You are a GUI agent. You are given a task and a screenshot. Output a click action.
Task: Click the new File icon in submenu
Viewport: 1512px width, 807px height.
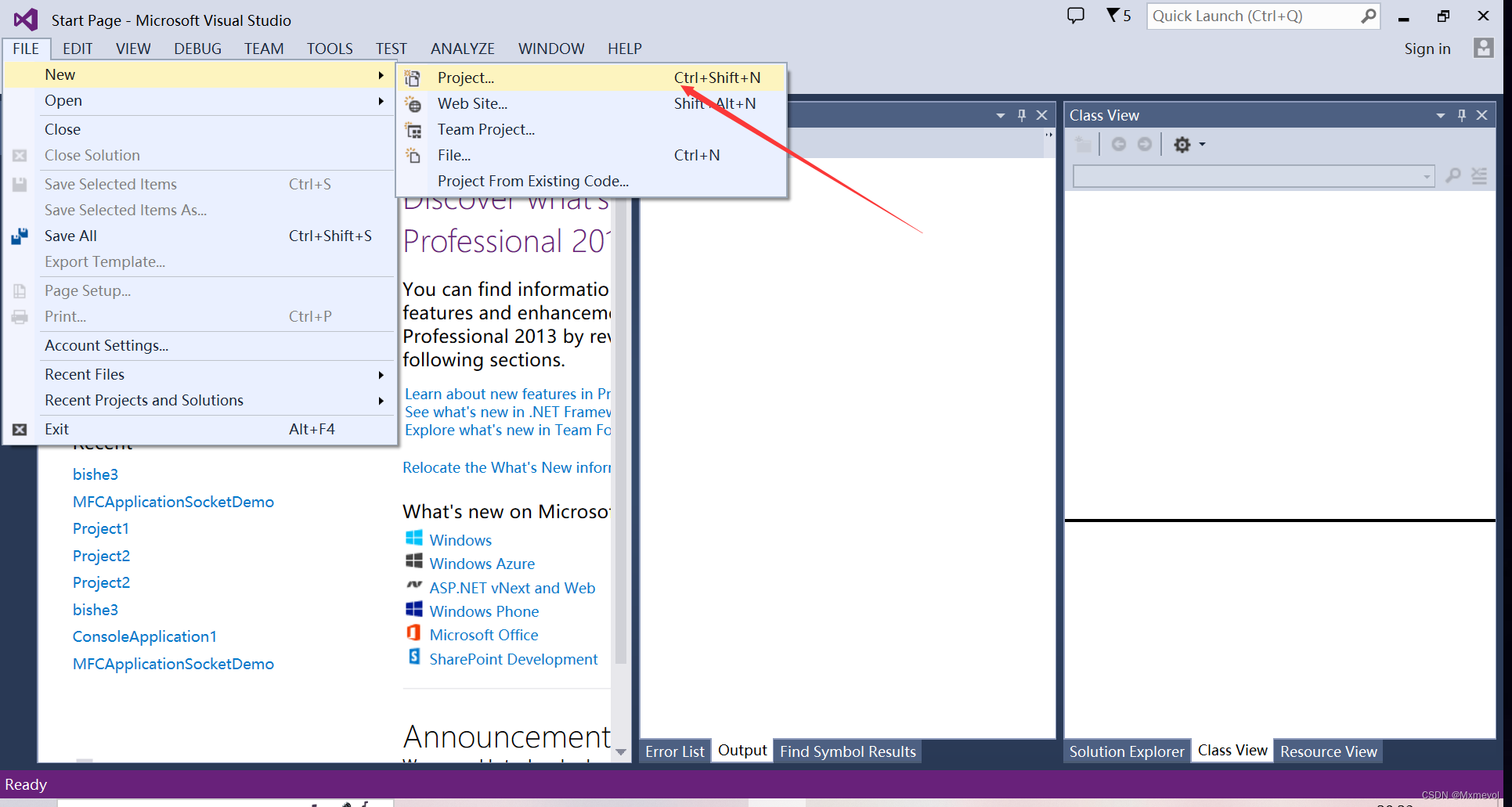pos(413,156)
